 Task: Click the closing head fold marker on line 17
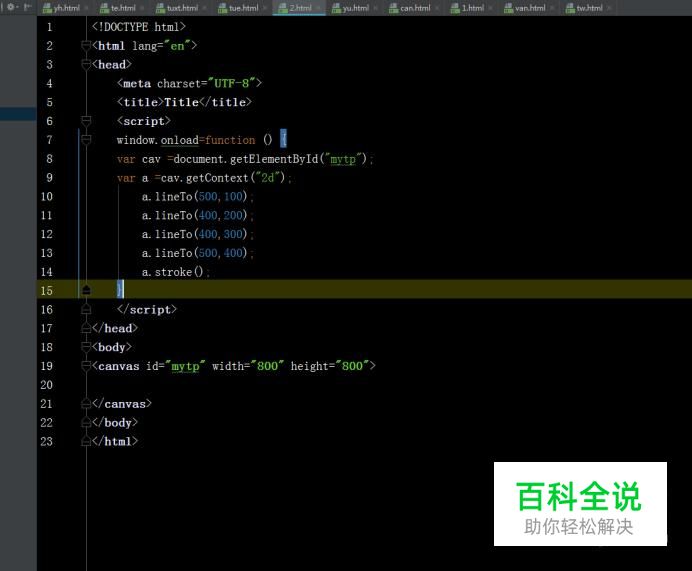(86, 328)
